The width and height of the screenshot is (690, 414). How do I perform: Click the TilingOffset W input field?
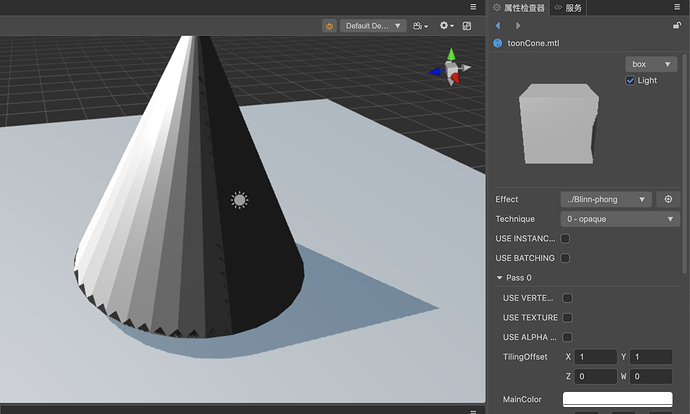(x=651, y=377)
